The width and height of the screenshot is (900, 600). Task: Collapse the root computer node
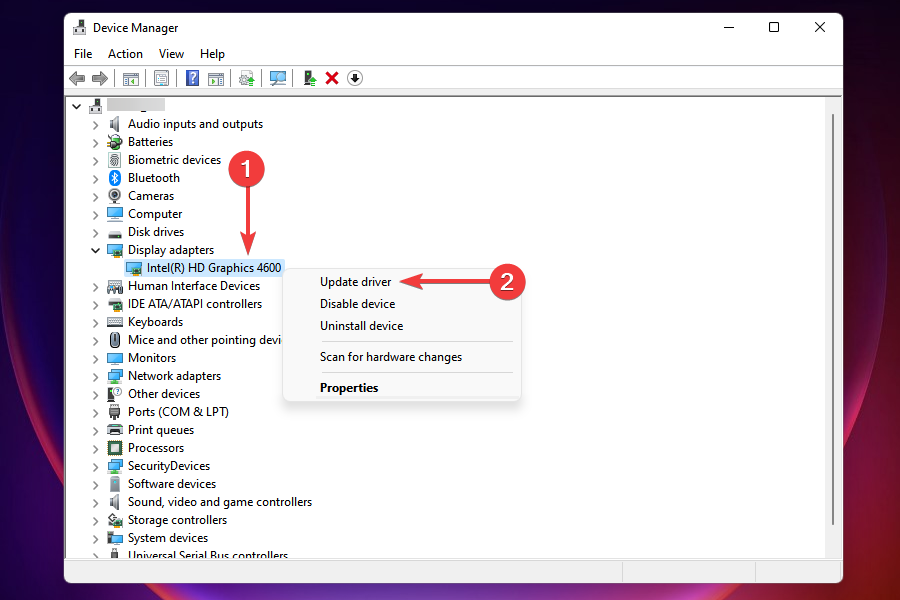[76, 106]
